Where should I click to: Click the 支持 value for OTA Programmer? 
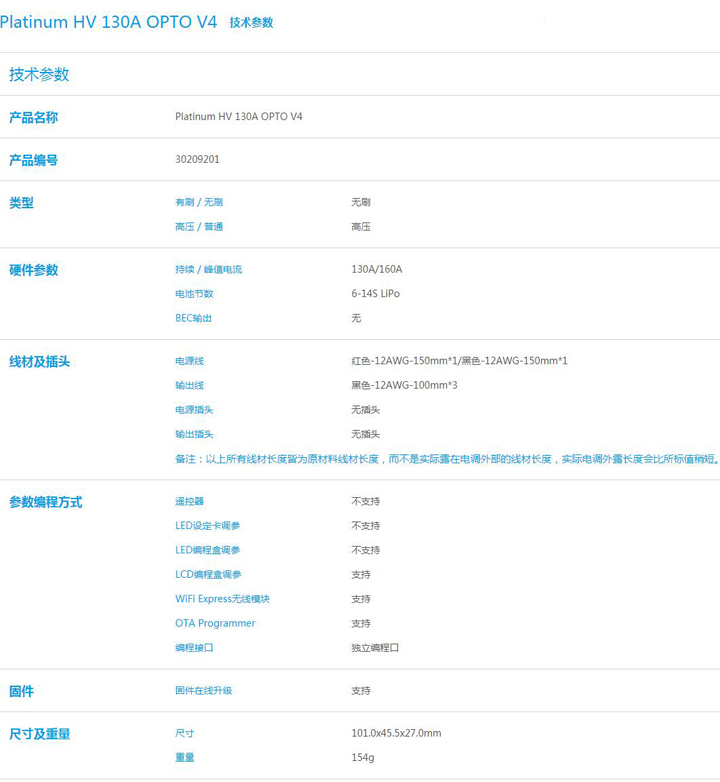pos(361,623)
